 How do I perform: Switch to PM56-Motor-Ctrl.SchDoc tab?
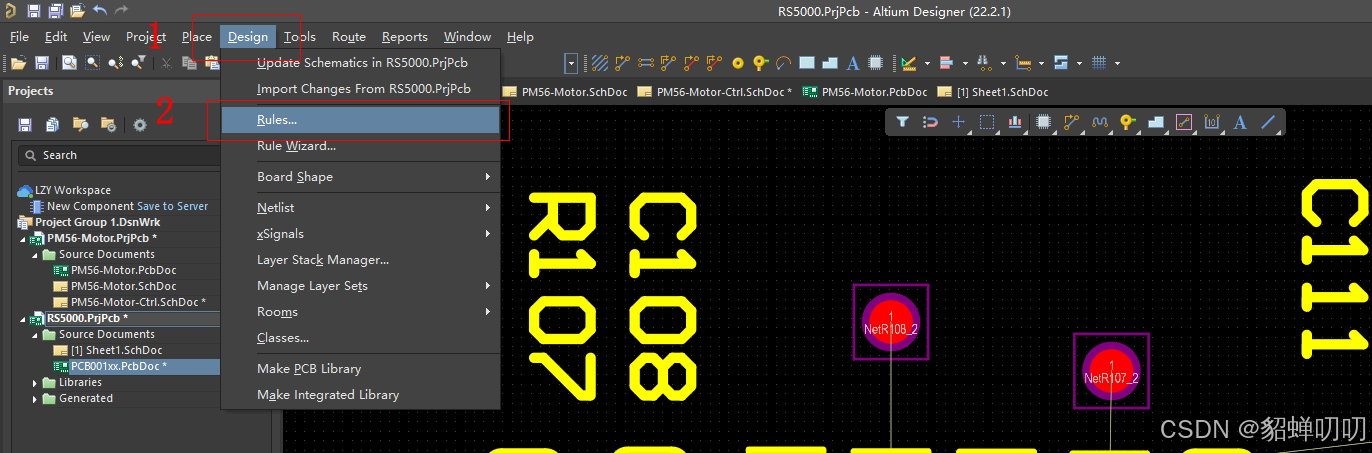point(714,92)
